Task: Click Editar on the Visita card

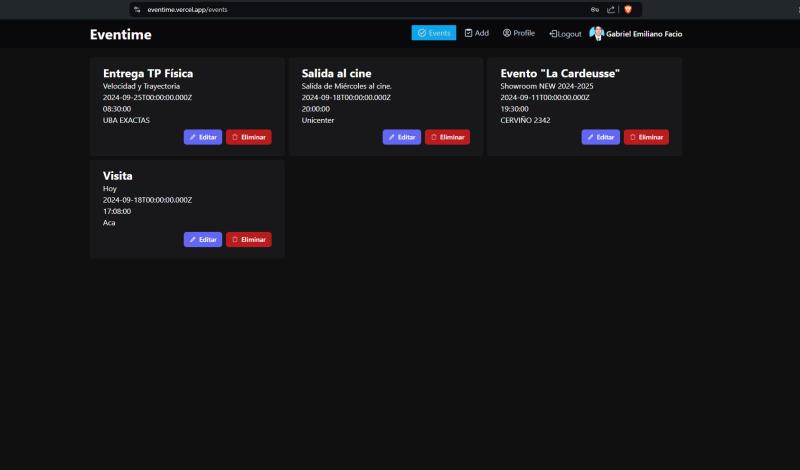Action: click(x=203, y=240)
